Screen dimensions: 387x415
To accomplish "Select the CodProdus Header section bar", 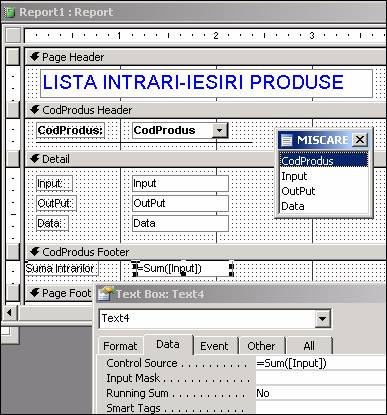I will [x=205, y=110].
